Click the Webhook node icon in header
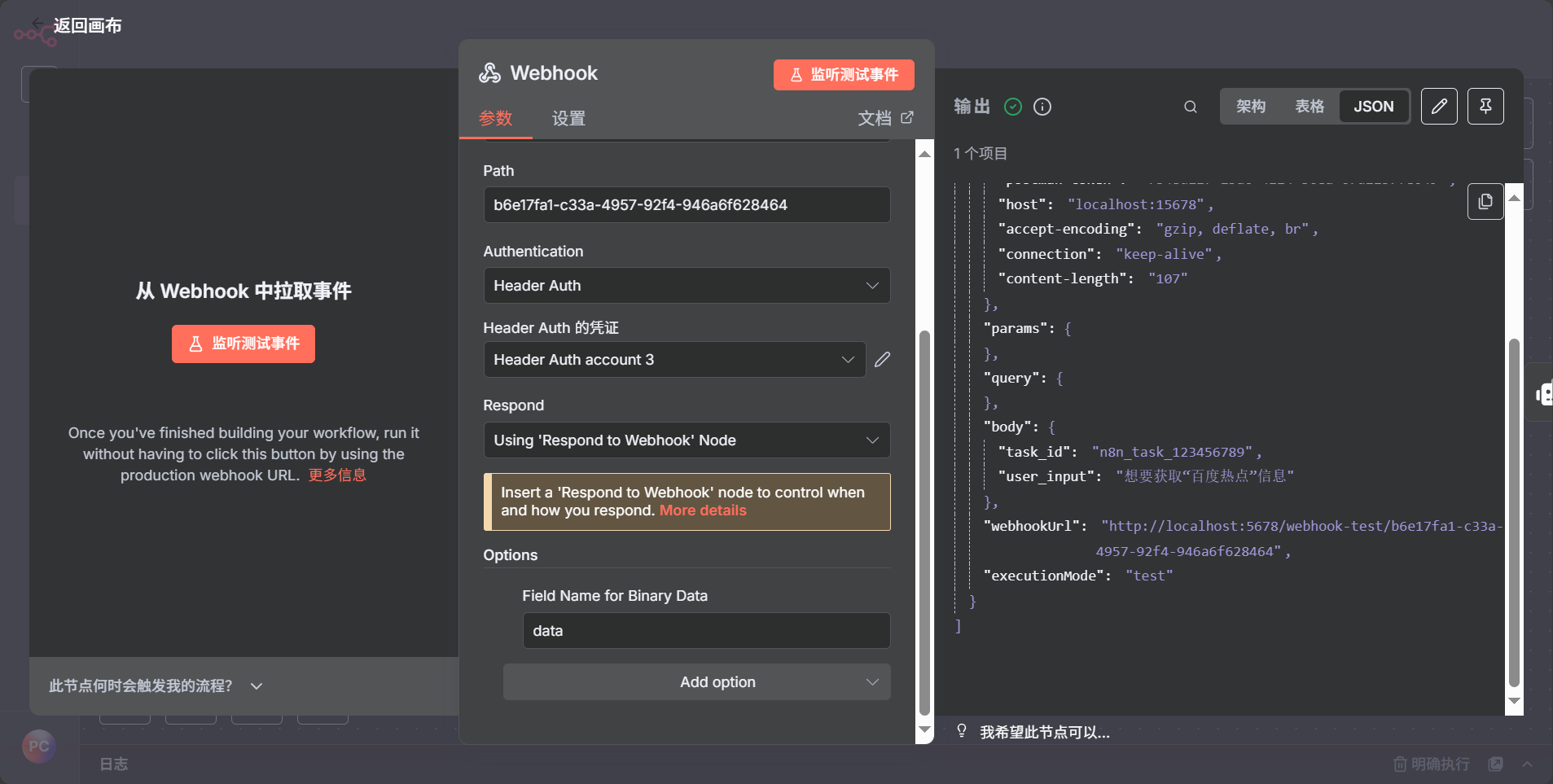This screenshot has height=784, width=1553. 489,73
